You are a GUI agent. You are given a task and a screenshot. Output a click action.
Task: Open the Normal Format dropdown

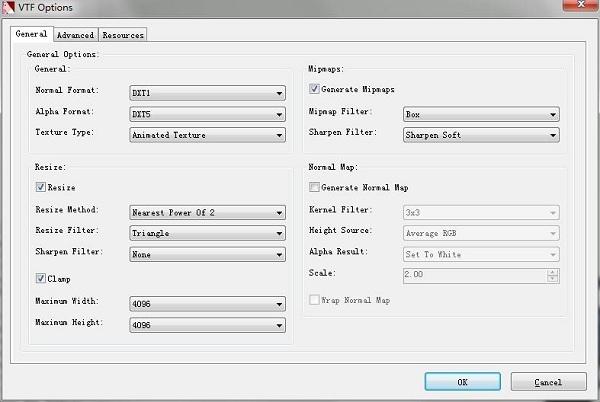(x=207, y=93)
